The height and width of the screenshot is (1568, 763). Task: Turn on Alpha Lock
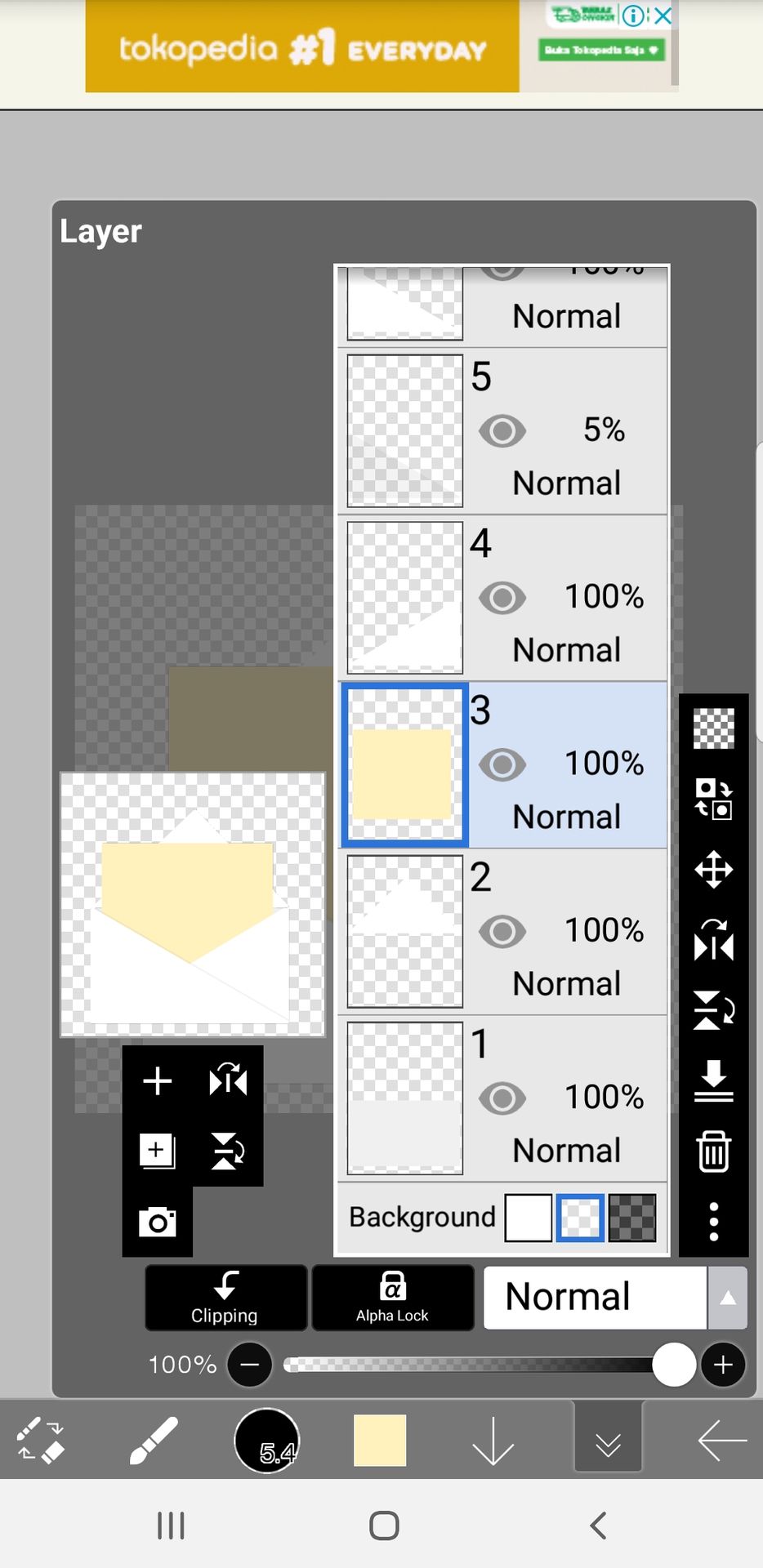[x=392, y=1298]
